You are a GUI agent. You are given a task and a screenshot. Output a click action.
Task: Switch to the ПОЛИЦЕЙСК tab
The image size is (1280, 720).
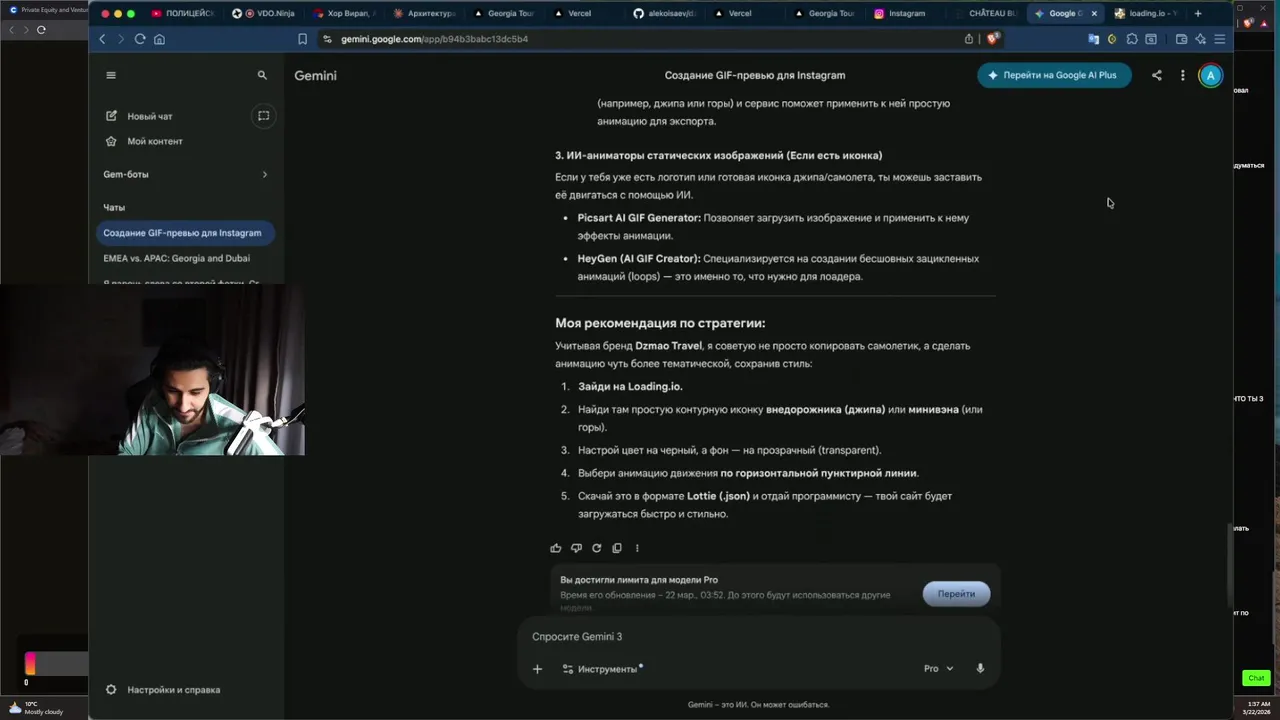[x=183, y=14]
